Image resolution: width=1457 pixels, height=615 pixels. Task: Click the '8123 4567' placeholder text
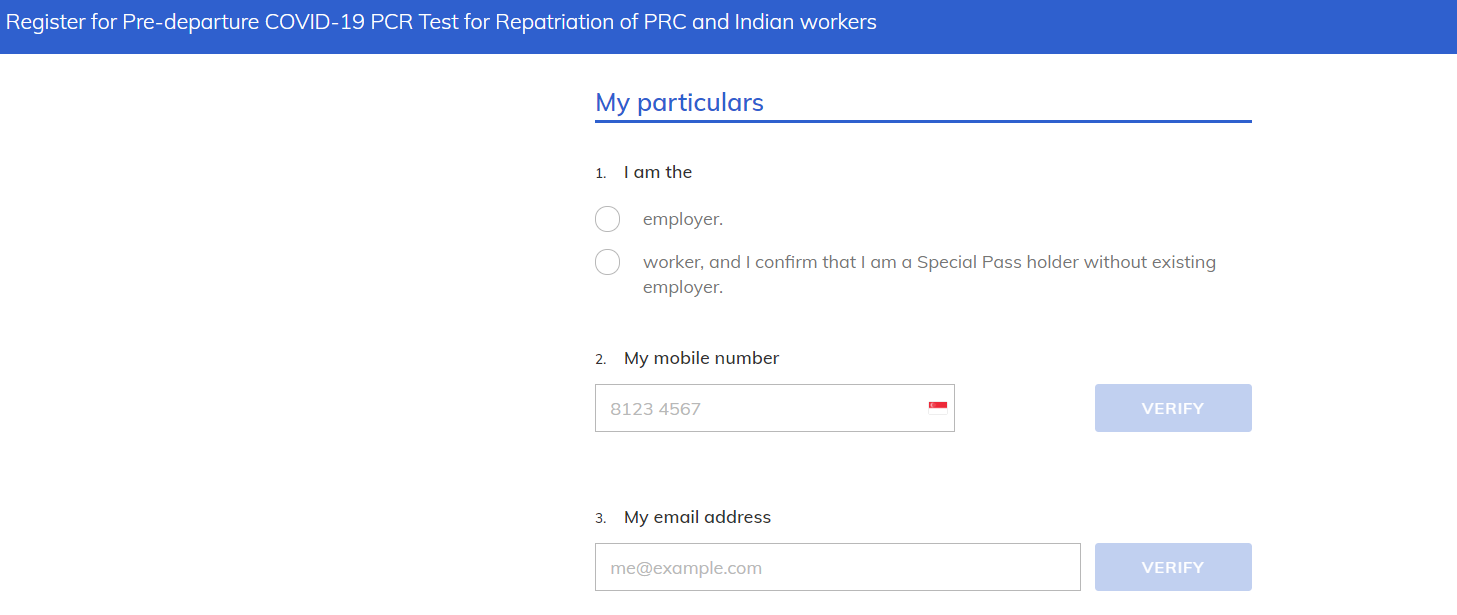[655, 409]
